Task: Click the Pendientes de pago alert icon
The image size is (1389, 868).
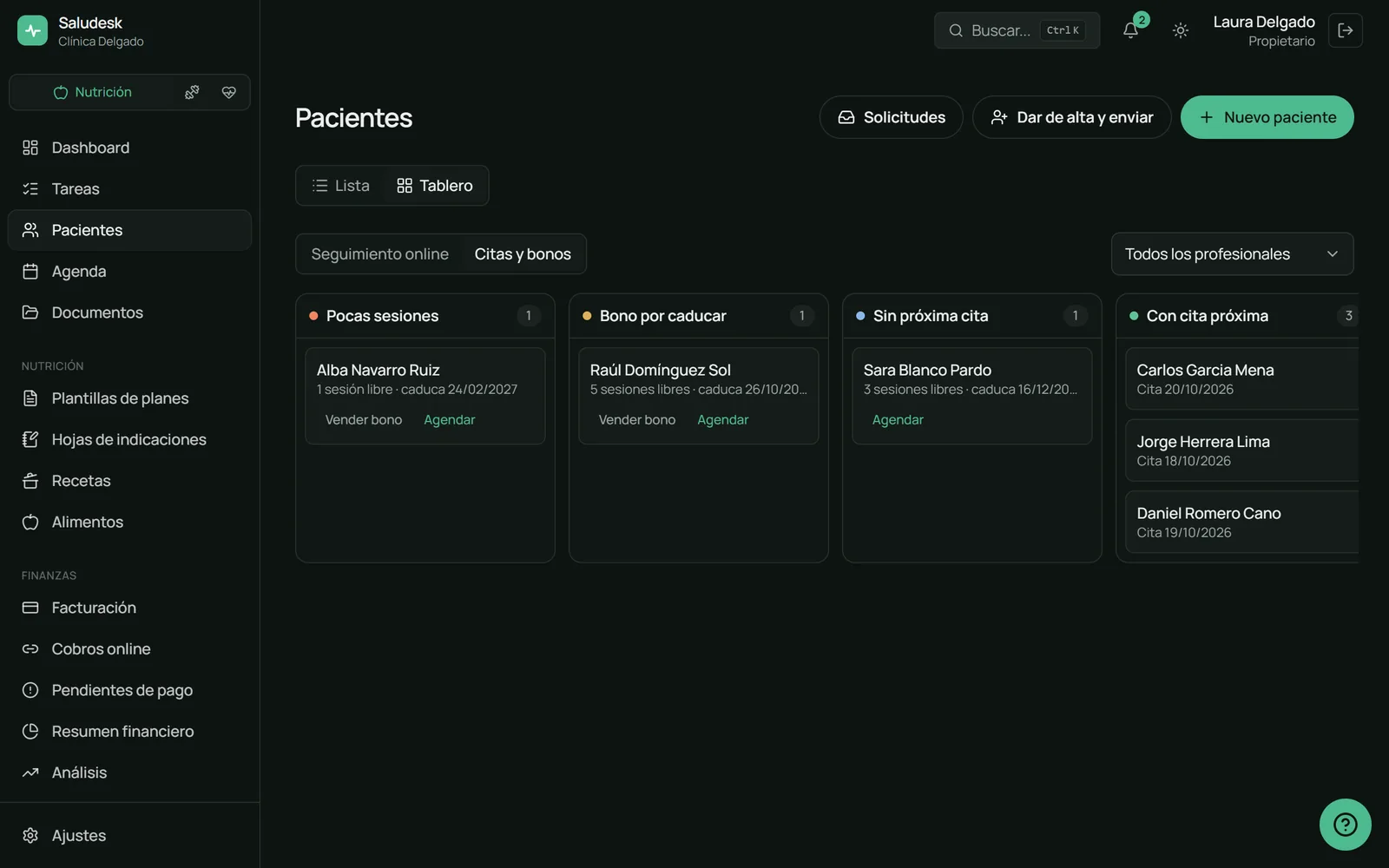Action: tap(30, 690)
